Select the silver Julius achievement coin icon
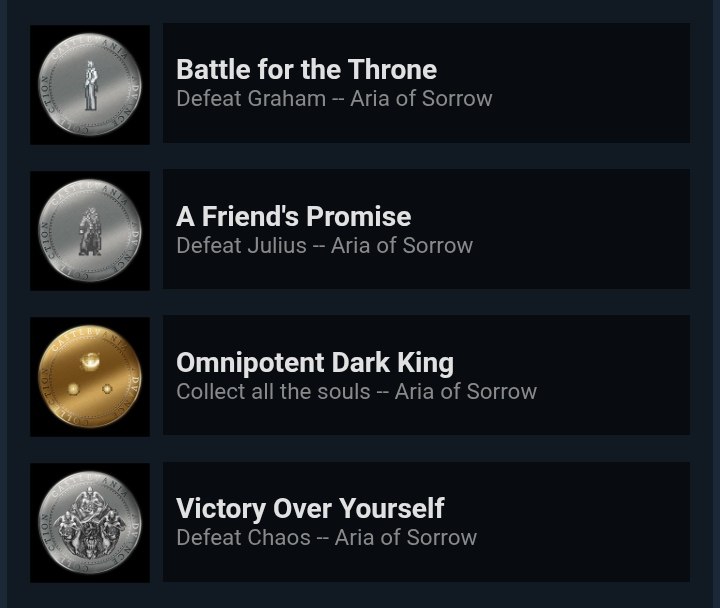The height and width of the screenshot is (608, 720). pyautogui.click(x=90, y=231)
